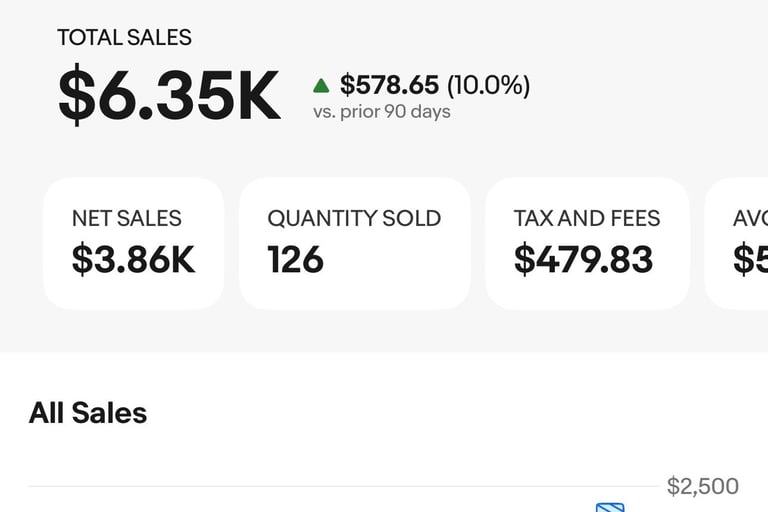Click the All Sales heading
Screen dimensions: 768x512
88,413
